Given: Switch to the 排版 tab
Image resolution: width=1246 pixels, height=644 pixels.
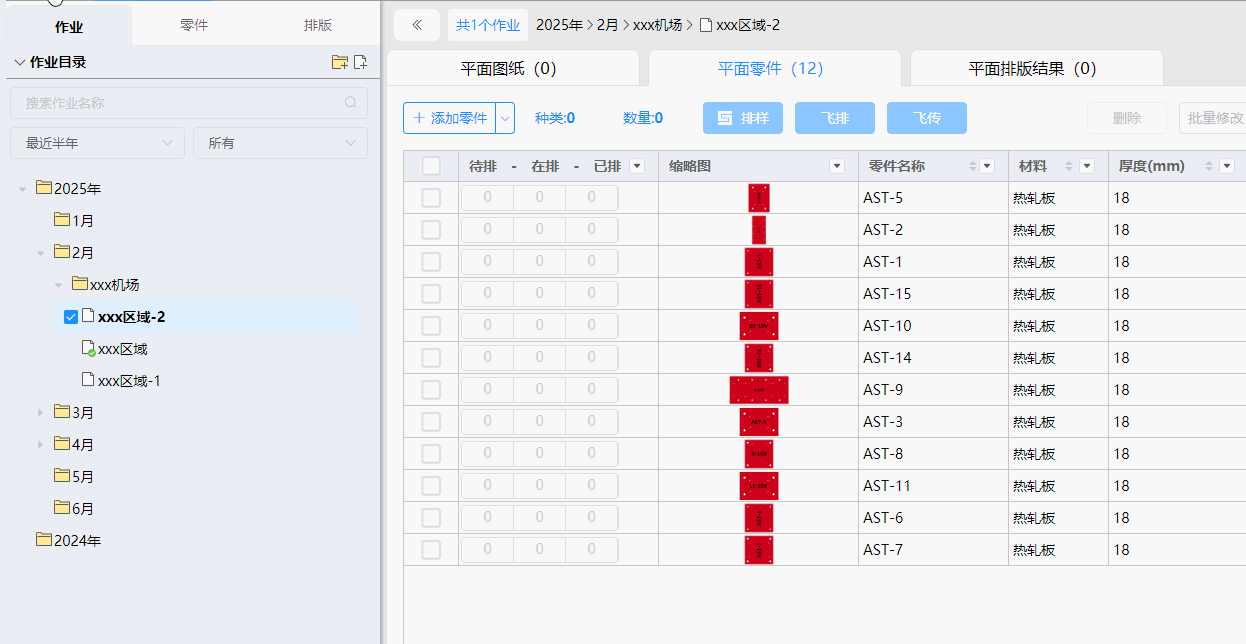Looking at the screenshot, I should 318,25.
